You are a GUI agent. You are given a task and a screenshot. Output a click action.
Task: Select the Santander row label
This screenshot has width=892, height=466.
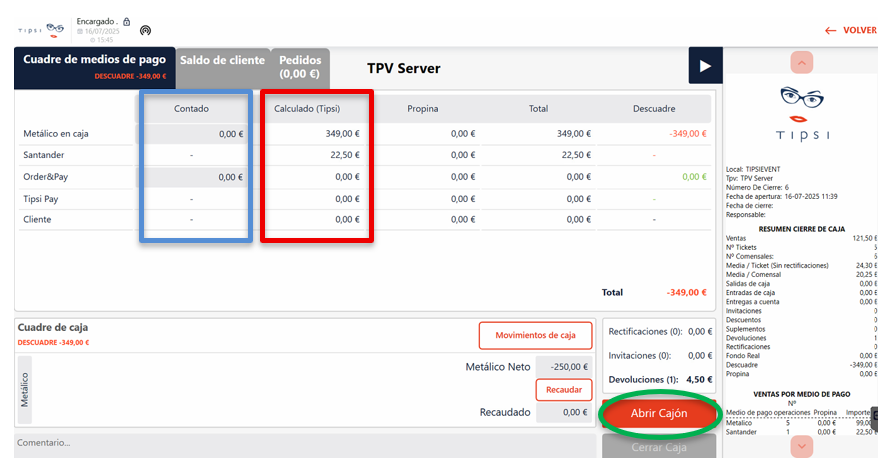pos(44,155)
